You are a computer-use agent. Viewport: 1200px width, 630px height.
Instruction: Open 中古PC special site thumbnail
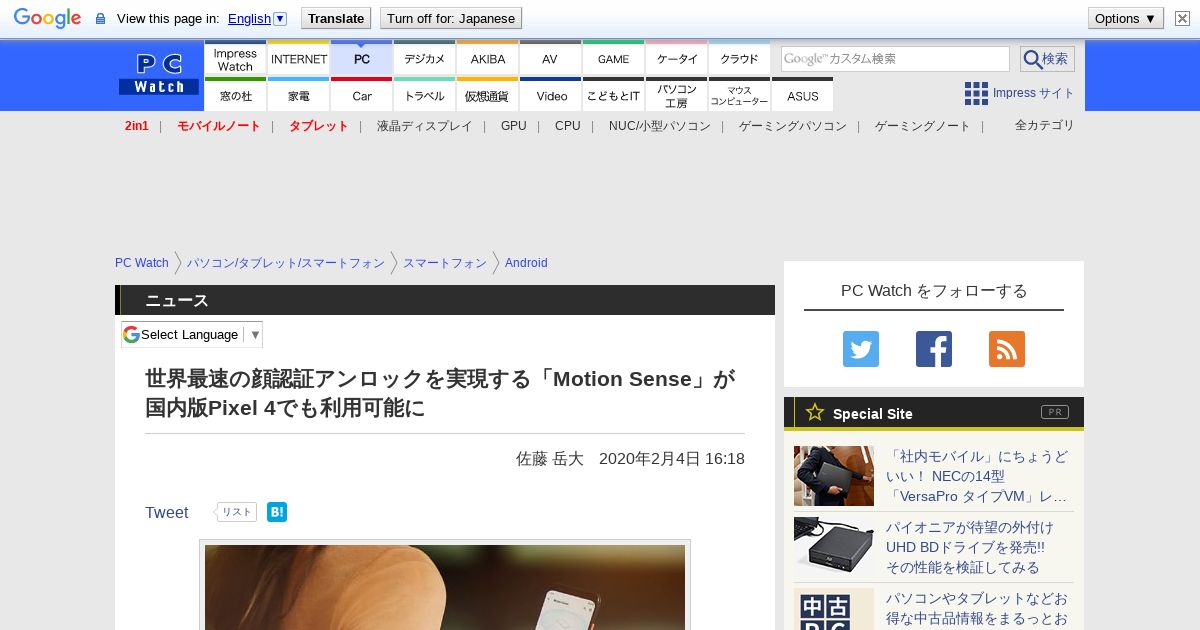834,609
